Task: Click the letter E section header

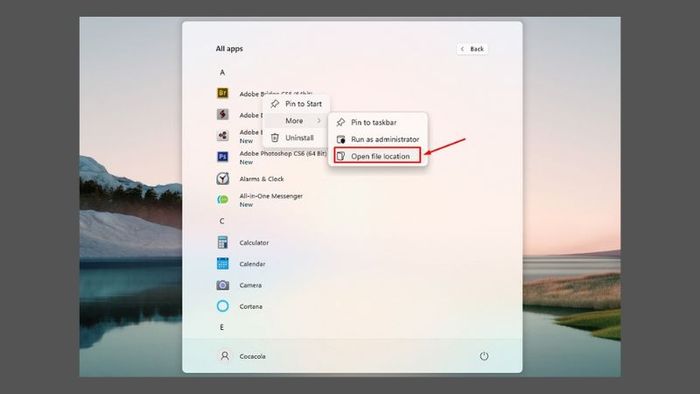Action: [x=221, y=327]
